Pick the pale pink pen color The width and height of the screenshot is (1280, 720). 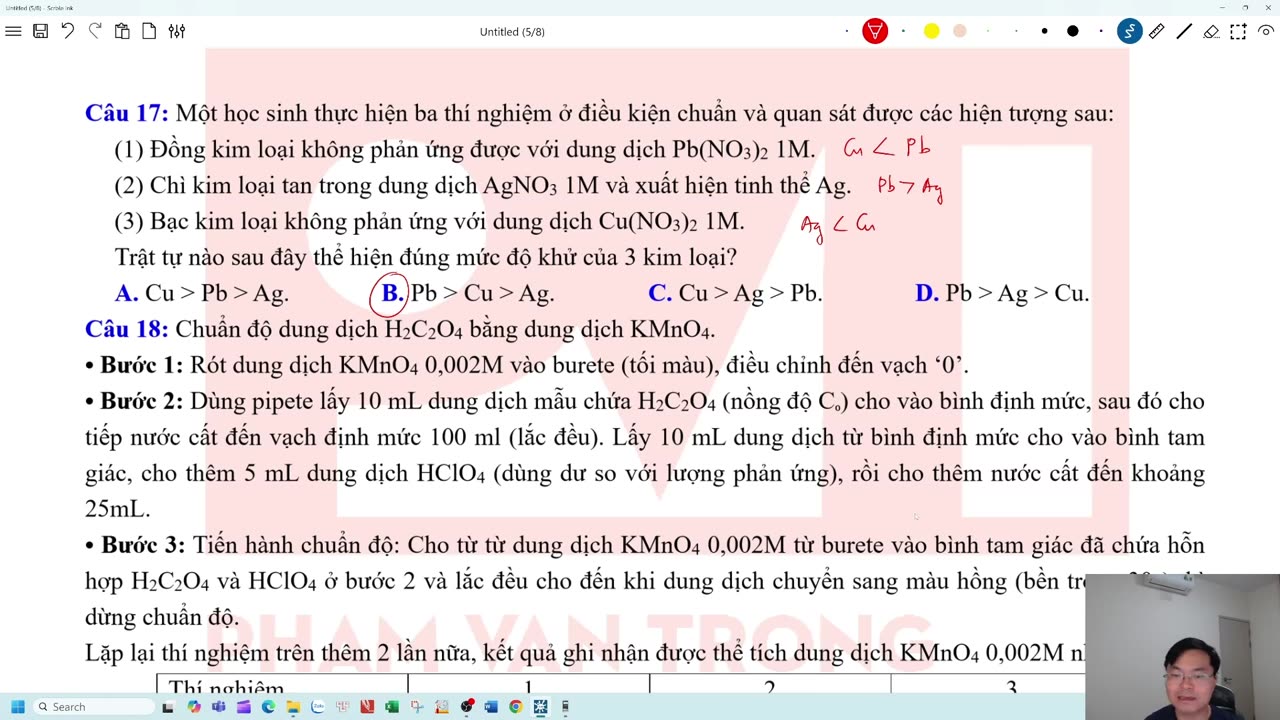coord(959,31)
